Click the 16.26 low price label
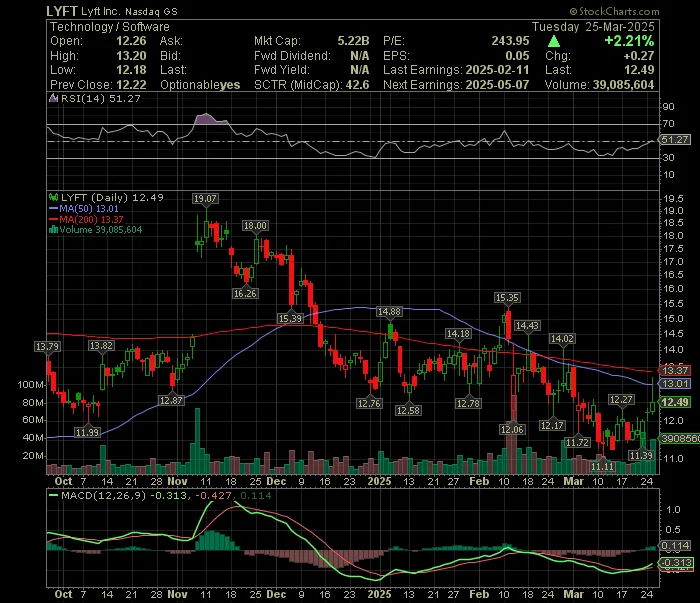Viewport: 700px width, 603px height. tap(245, 294)
